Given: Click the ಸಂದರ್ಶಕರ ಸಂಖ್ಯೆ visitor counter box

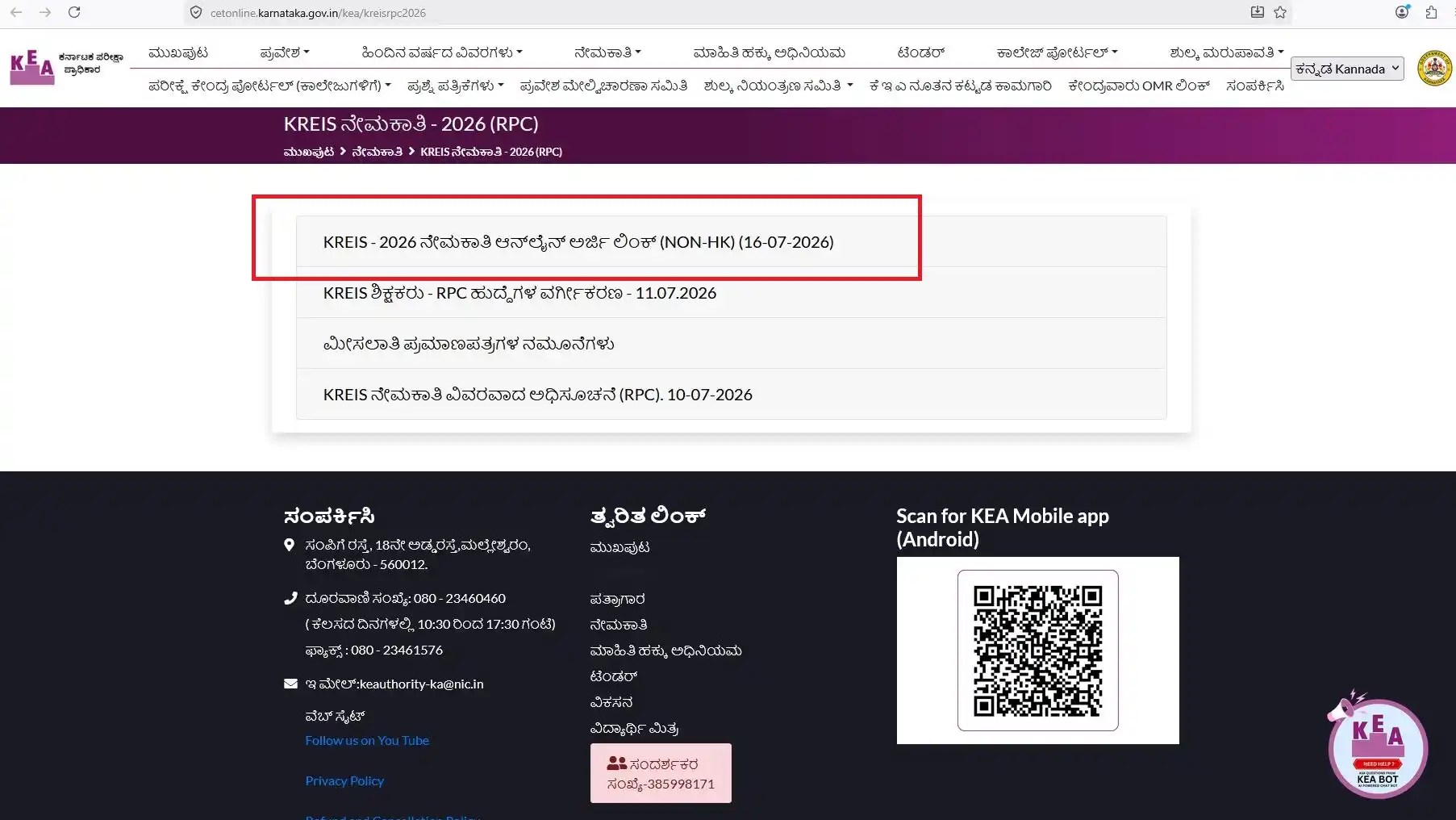Looking at the screenshot, I should click(x=661, y=773).
